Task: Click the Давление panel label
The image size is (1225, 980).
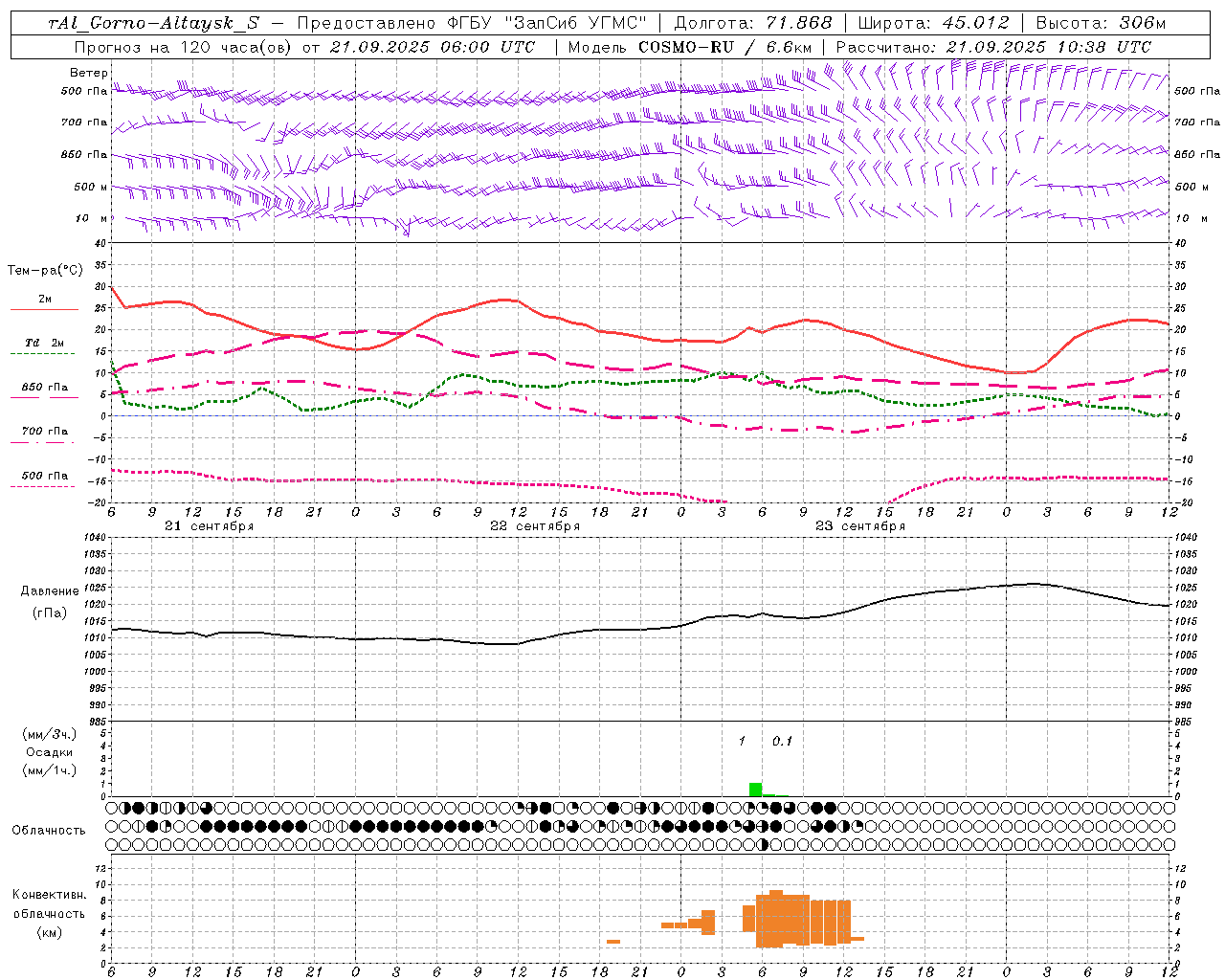Action: (x=50, y=591)
